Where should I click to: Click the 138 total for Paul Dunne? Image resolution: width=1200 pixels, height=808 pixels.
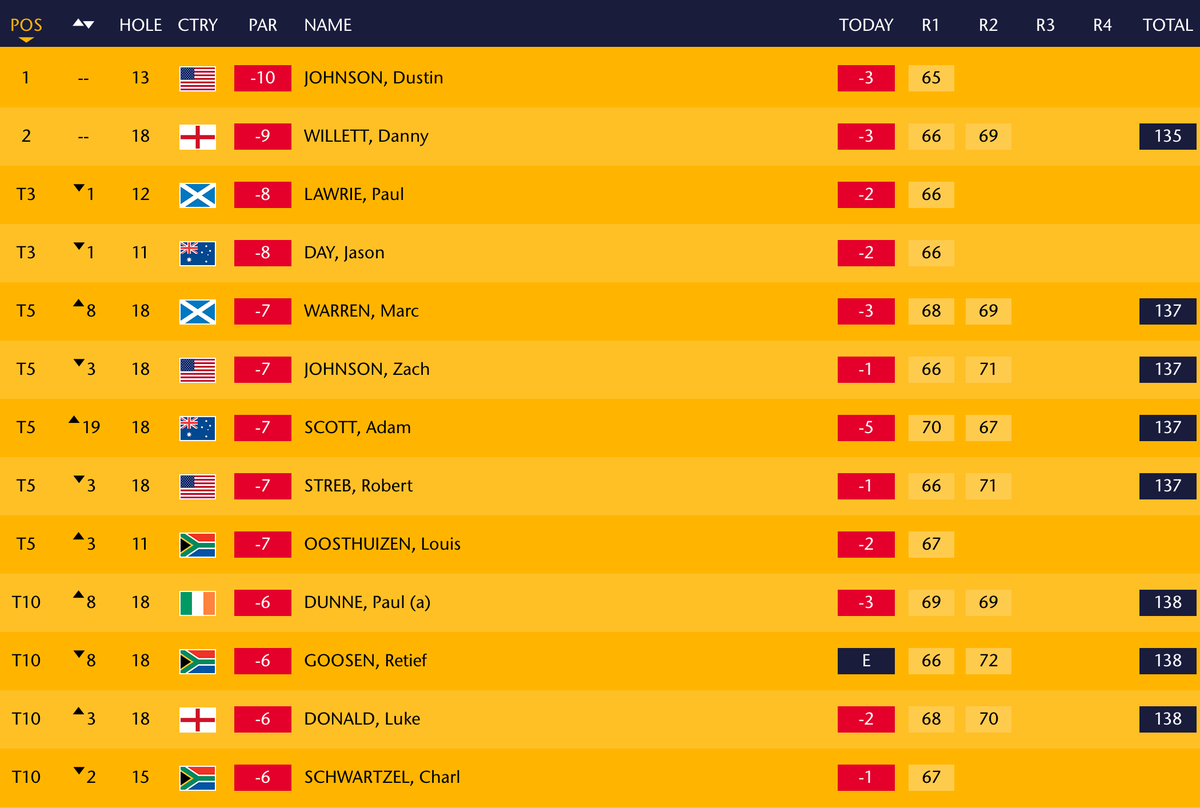(1168, 602)
